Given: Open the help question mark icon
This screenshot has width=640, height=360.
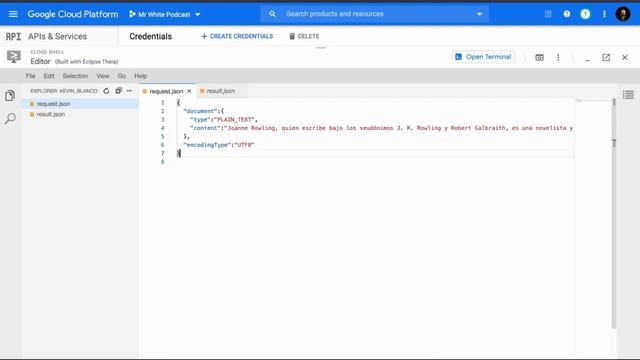Looking at the screenshot, I should point(567,14).
